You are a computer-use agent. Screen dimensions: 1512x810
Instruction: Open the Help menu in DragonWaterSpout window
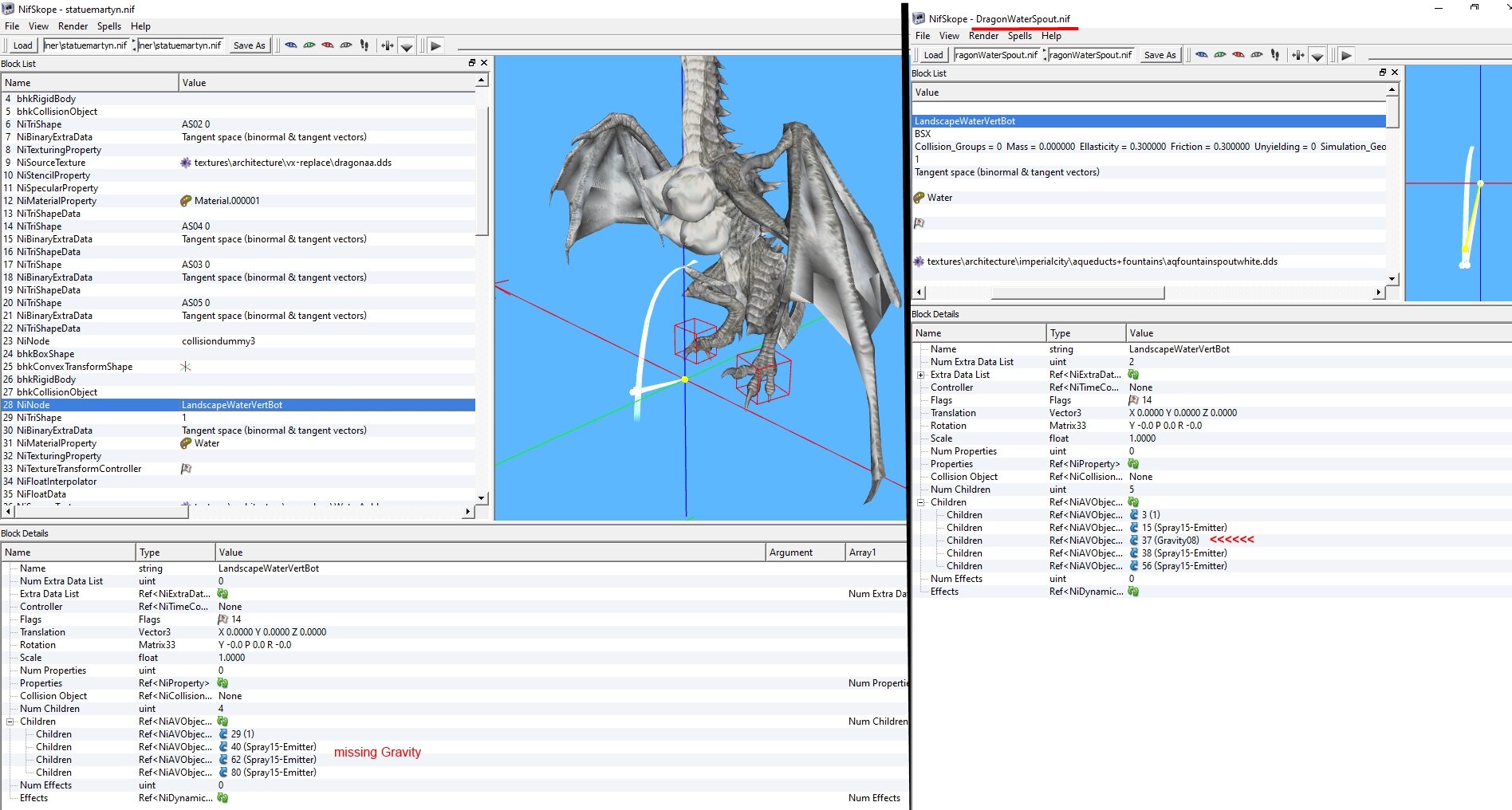[1051, 36]
